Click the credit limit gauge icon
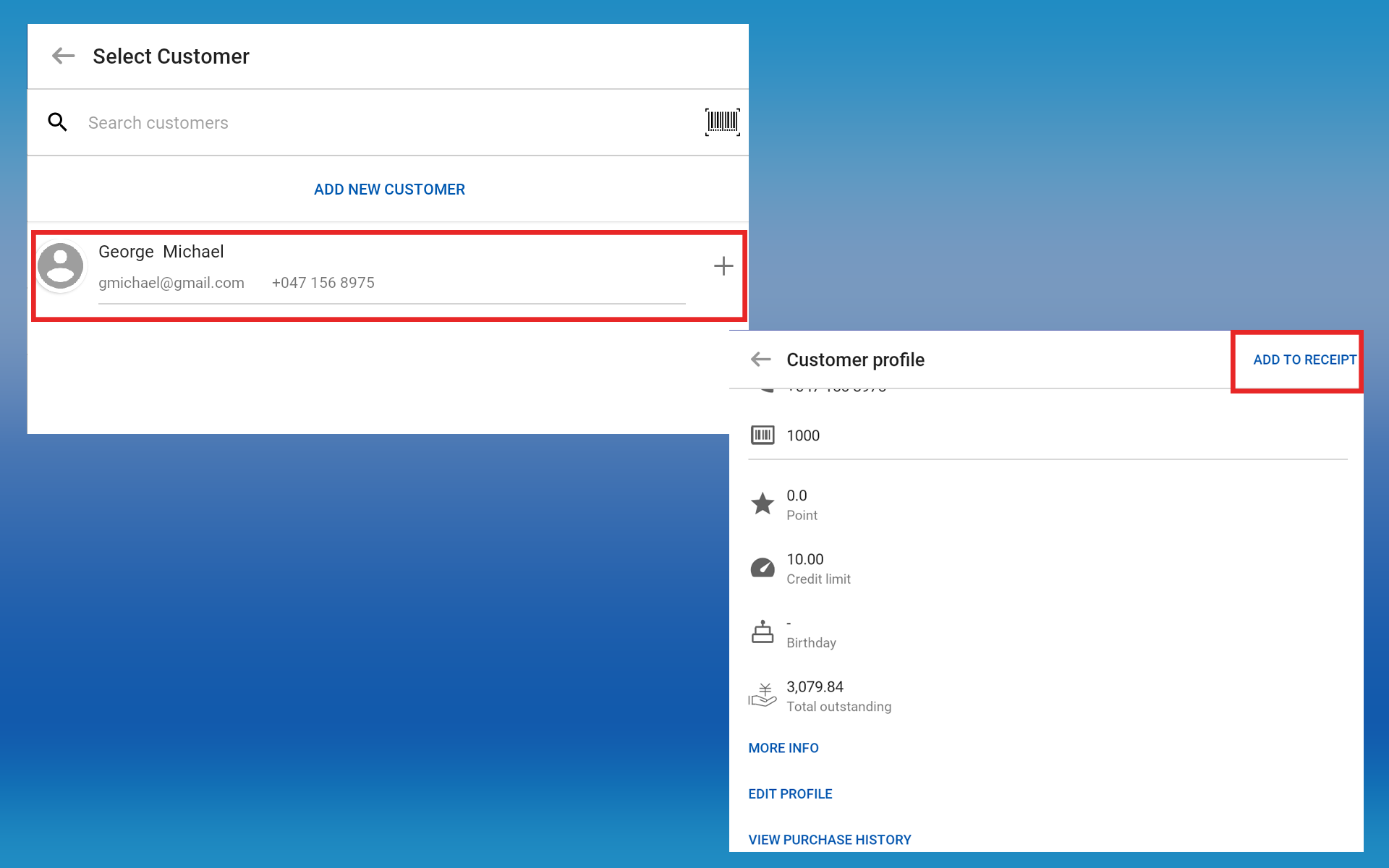1389x868 pixels. tap(763, 568)
